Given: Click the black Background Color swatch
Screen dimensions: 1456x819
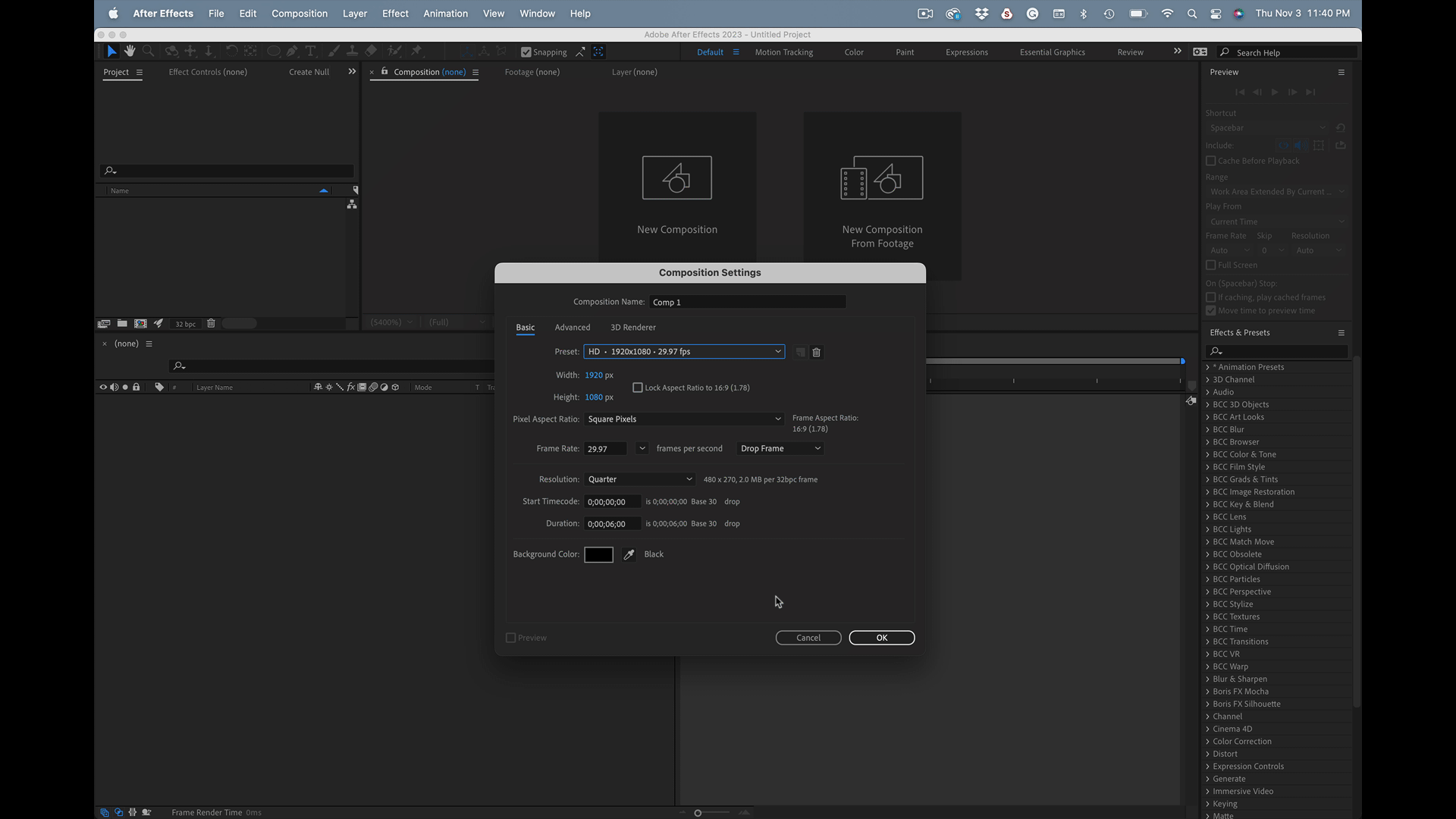Looking at the screenshot, I should coord(598,555).
